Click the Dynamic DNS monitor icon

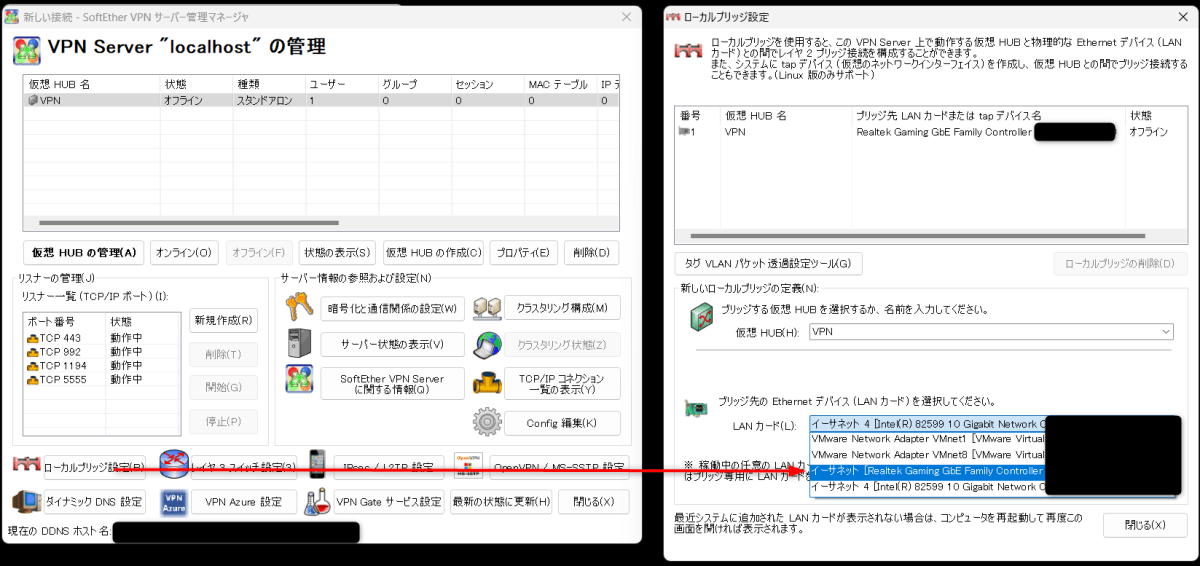(x=27, y=501)
